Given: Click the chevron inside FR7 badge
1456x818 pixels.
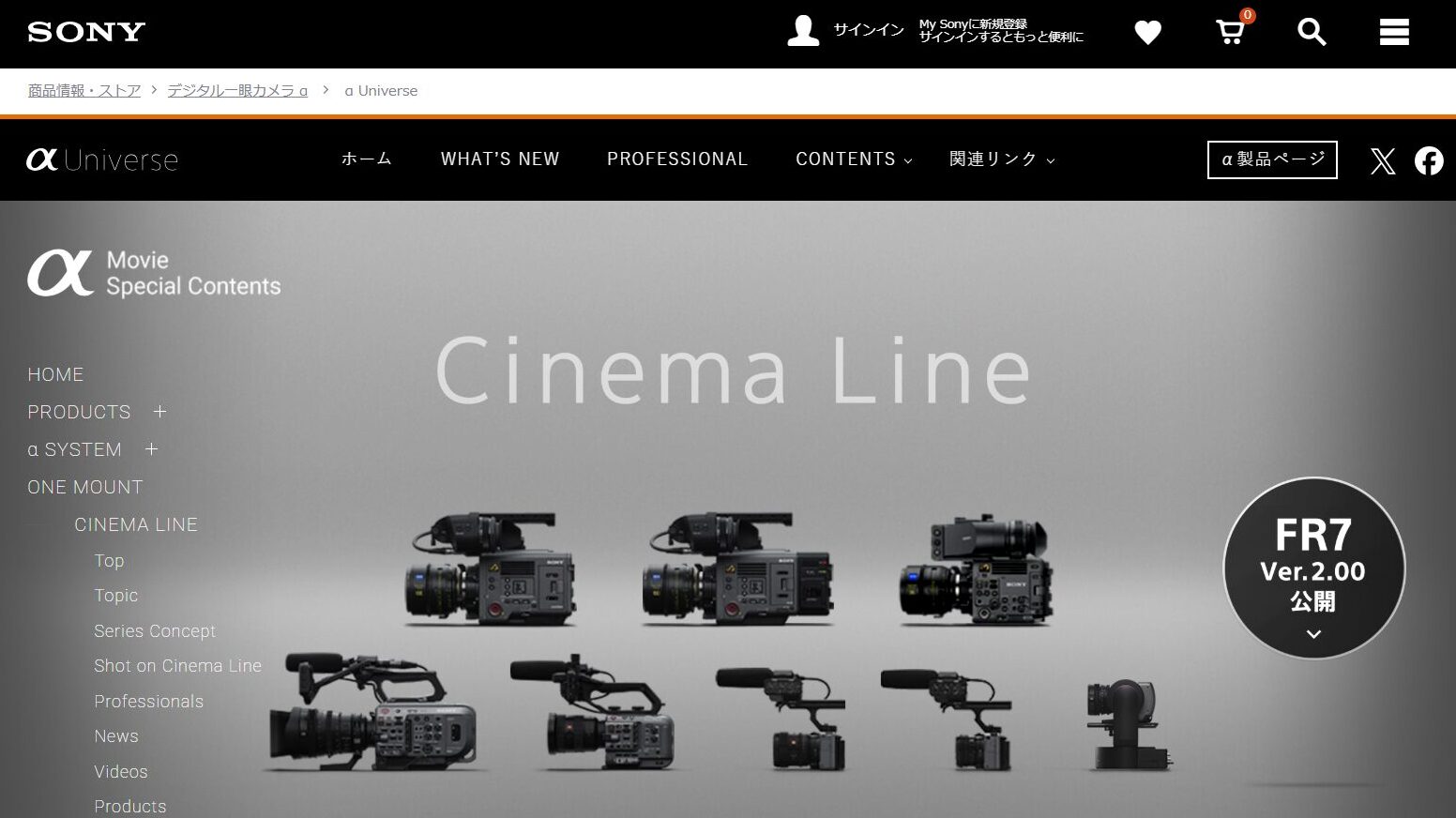Looking at the screenshot, I should 1313,634.
